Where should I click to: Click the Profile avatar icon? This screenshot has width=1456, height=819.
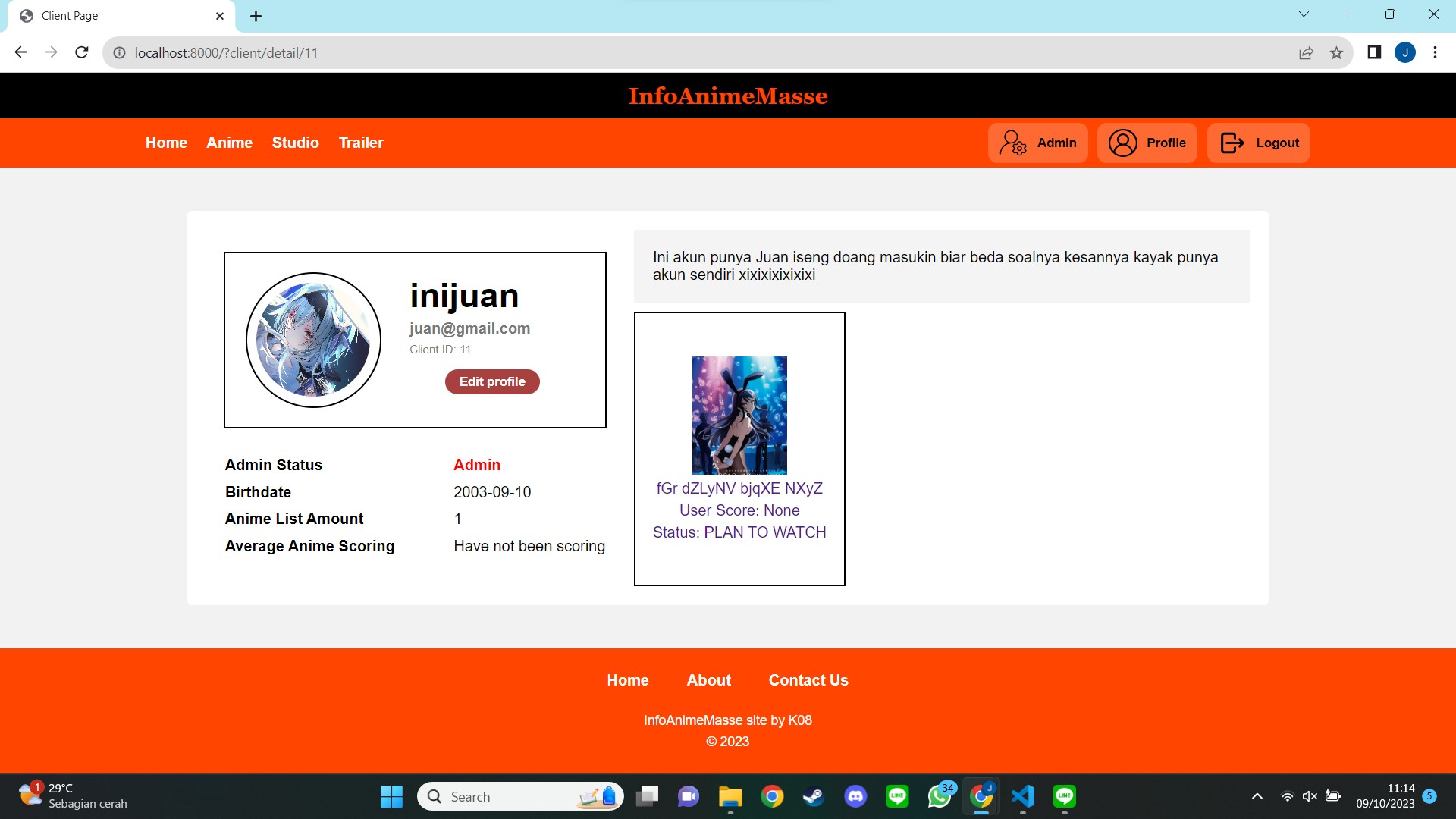click(1122, 143)
